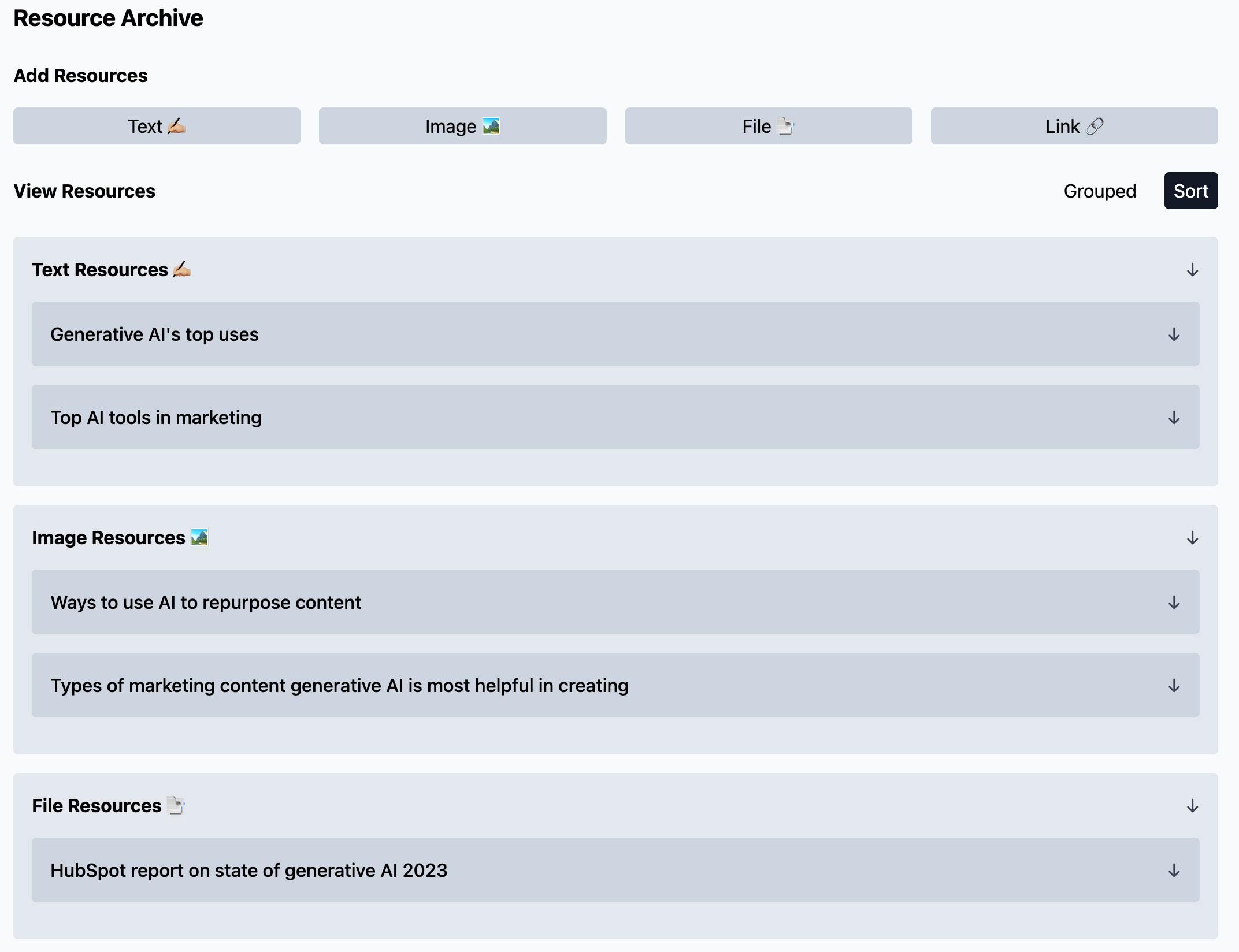
Task: Collapse Image Resources section arrow
Action: (x=1192, y=538)
